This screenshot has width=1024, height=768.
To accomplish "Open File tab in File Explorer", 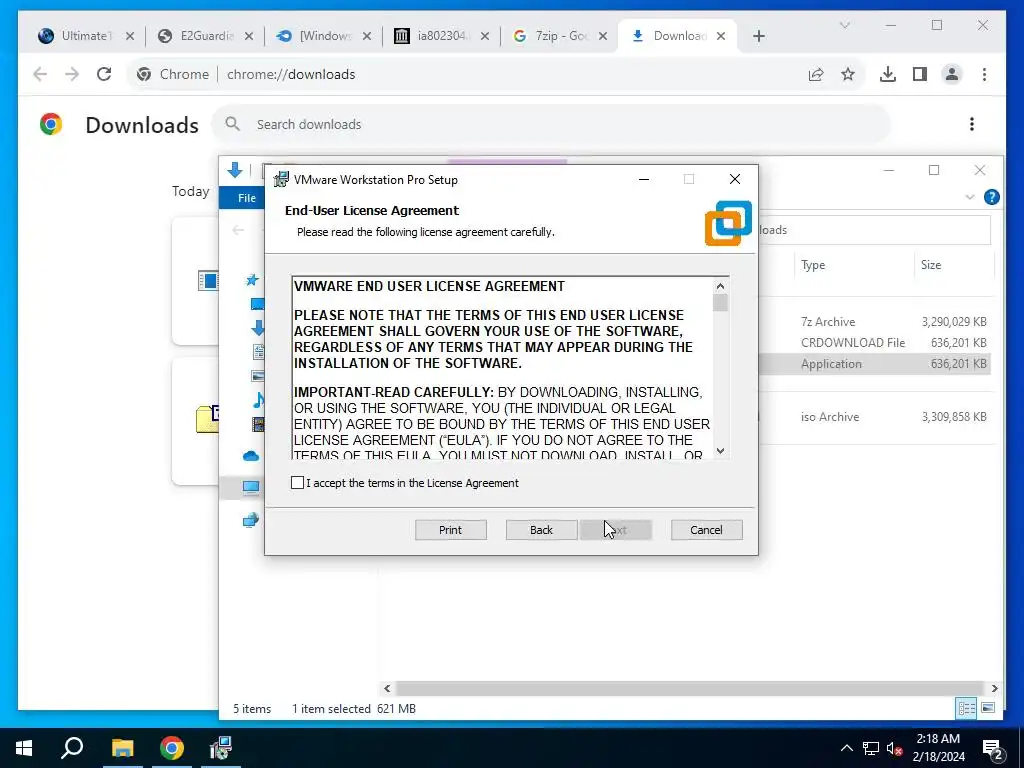I will [x=247, y=198].
